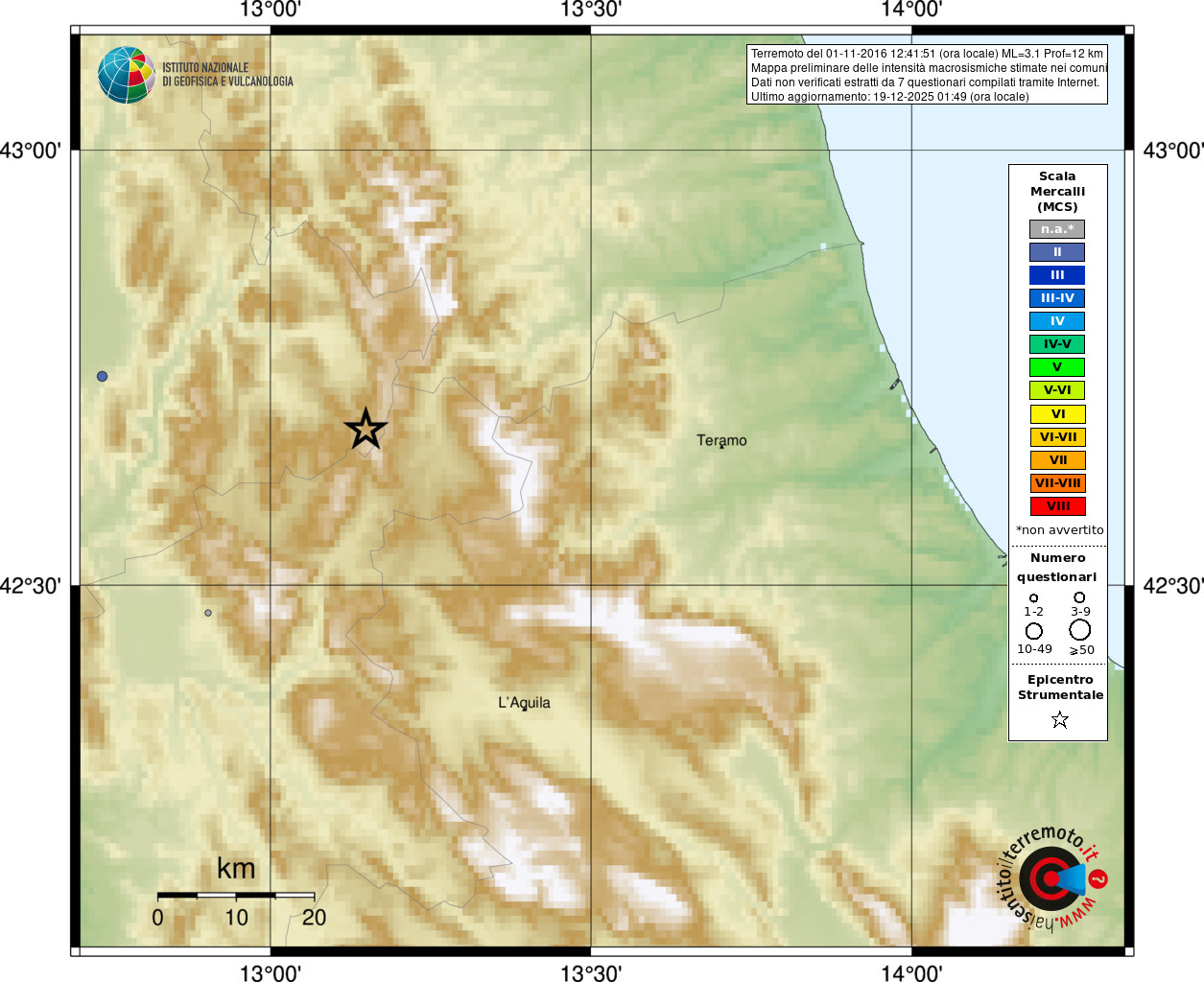Click the 10-49 questionnaires circle symbol
Image resolution: width=1204 pixels, height=982 pixels.
click(x=1033, y=631)
